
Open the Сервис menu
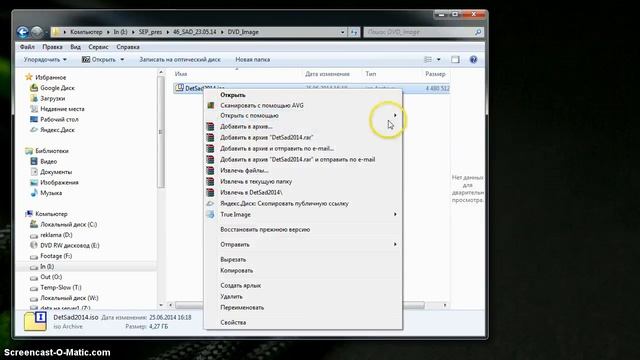tap(98, 47)
